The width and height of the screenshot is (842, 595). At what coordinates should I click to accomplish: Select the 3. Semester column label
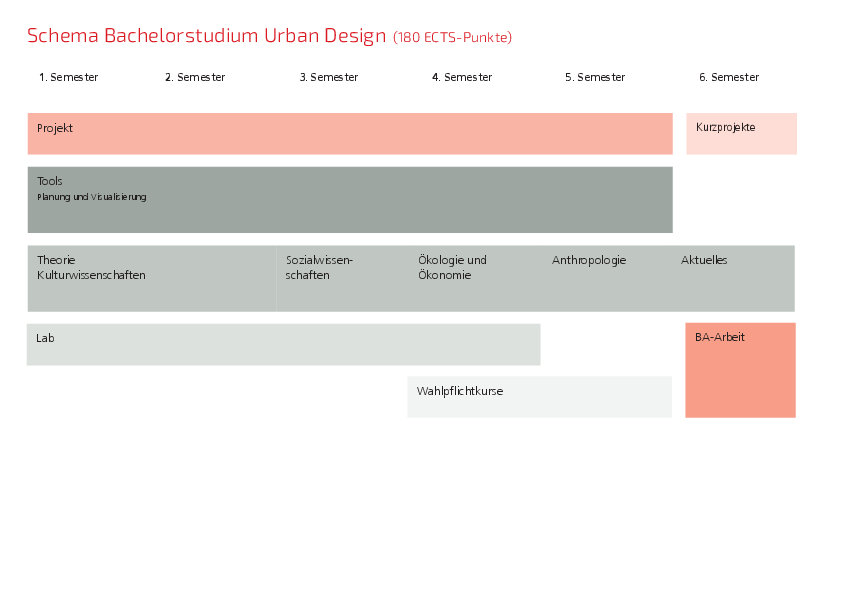pyautogui.click(x=328, y=77)
